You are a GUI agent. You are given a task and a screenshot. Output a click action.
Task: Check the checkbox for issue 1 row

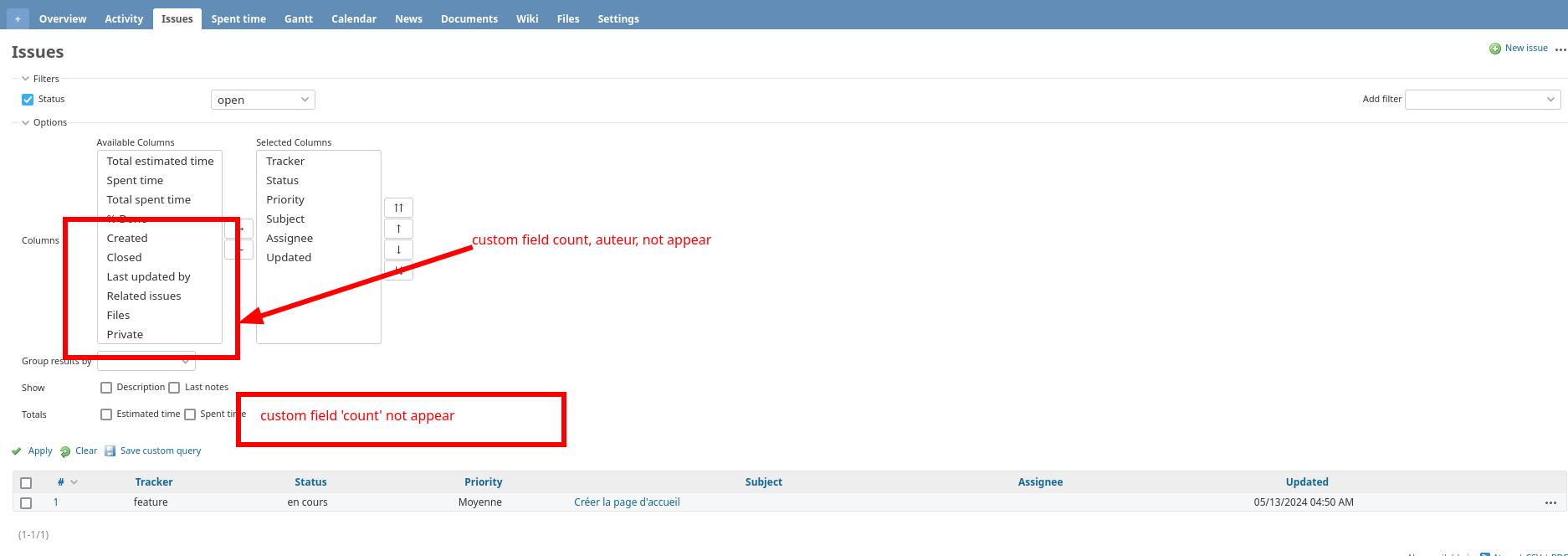tap(26, 503)
